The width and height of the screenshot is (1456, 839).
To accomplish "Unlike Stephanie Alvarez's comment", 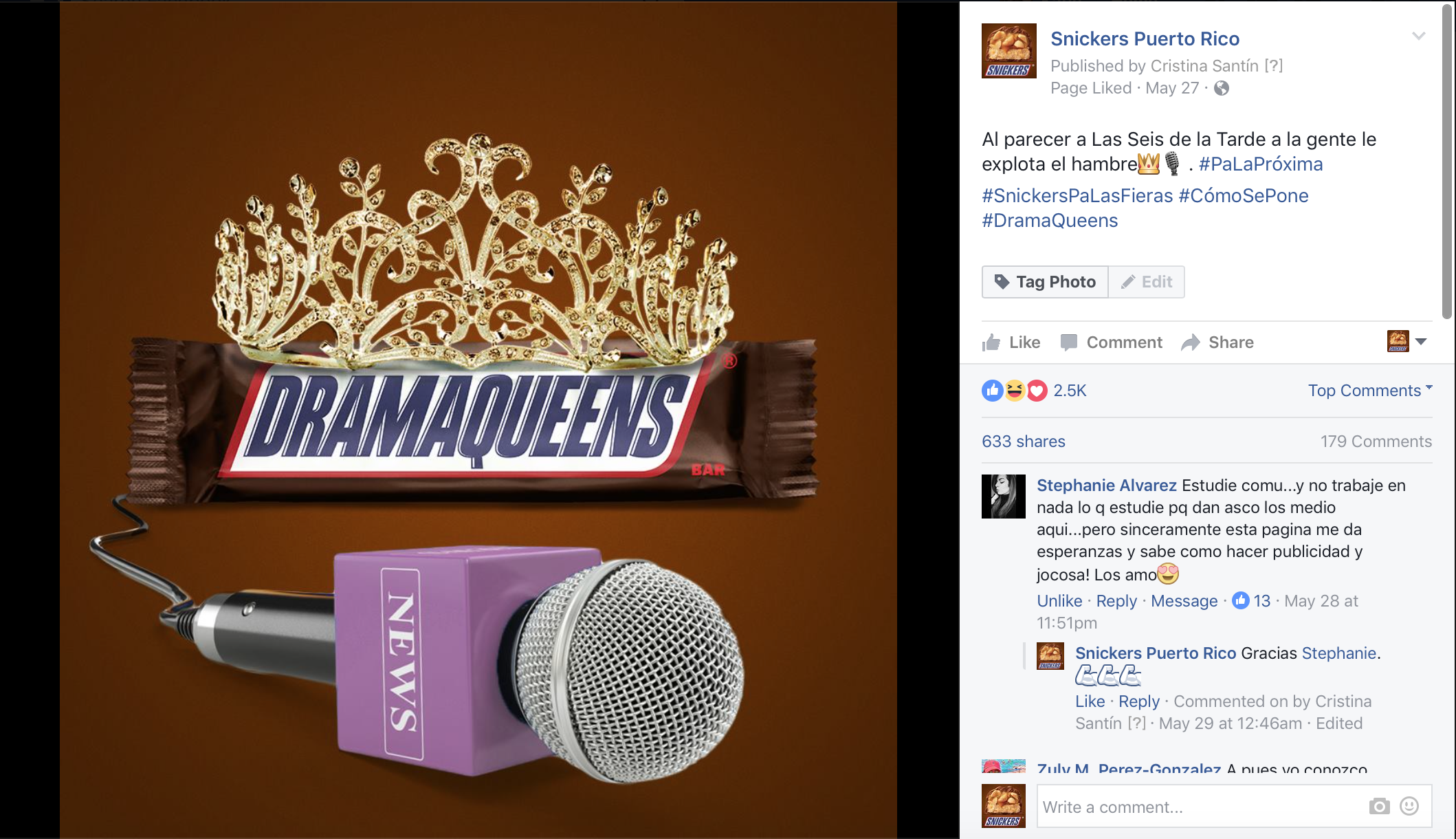I will pos(1059,601).
